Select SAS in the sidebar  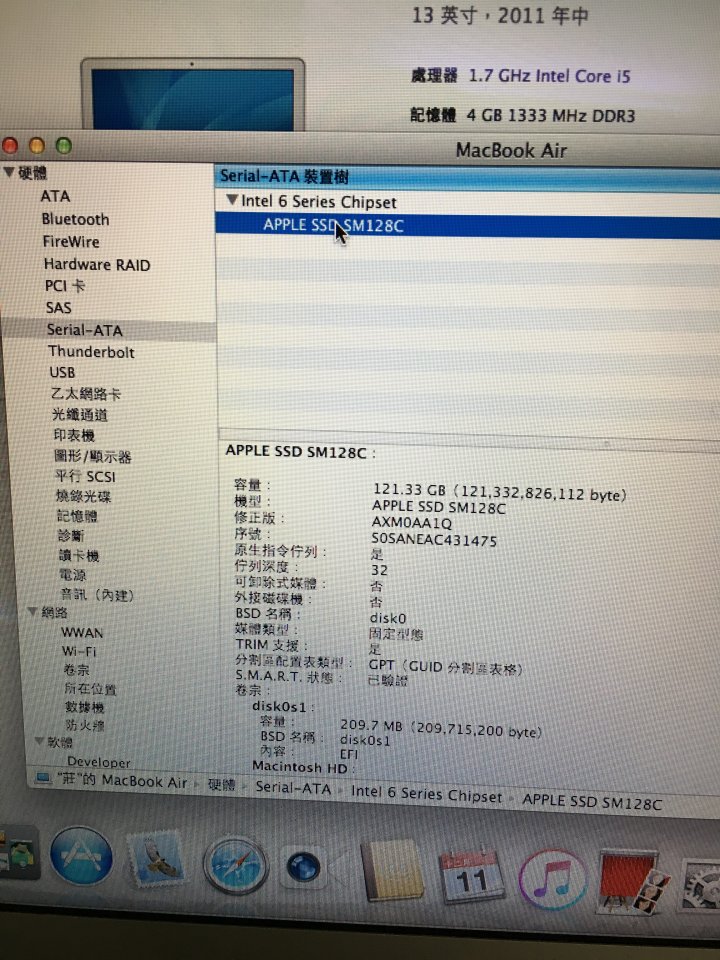click(x=59, y=307)
